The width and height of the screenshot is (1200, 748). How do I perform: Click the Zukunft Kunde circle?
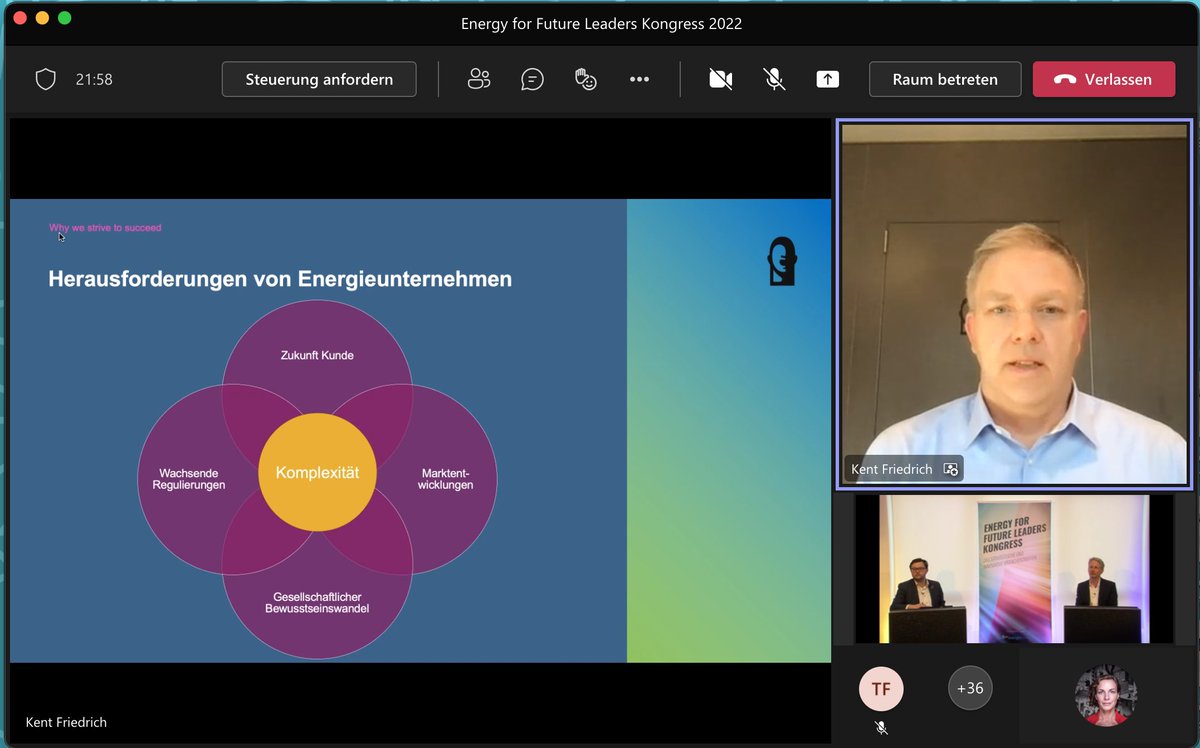pyautogui.click(x=317, y=355)
